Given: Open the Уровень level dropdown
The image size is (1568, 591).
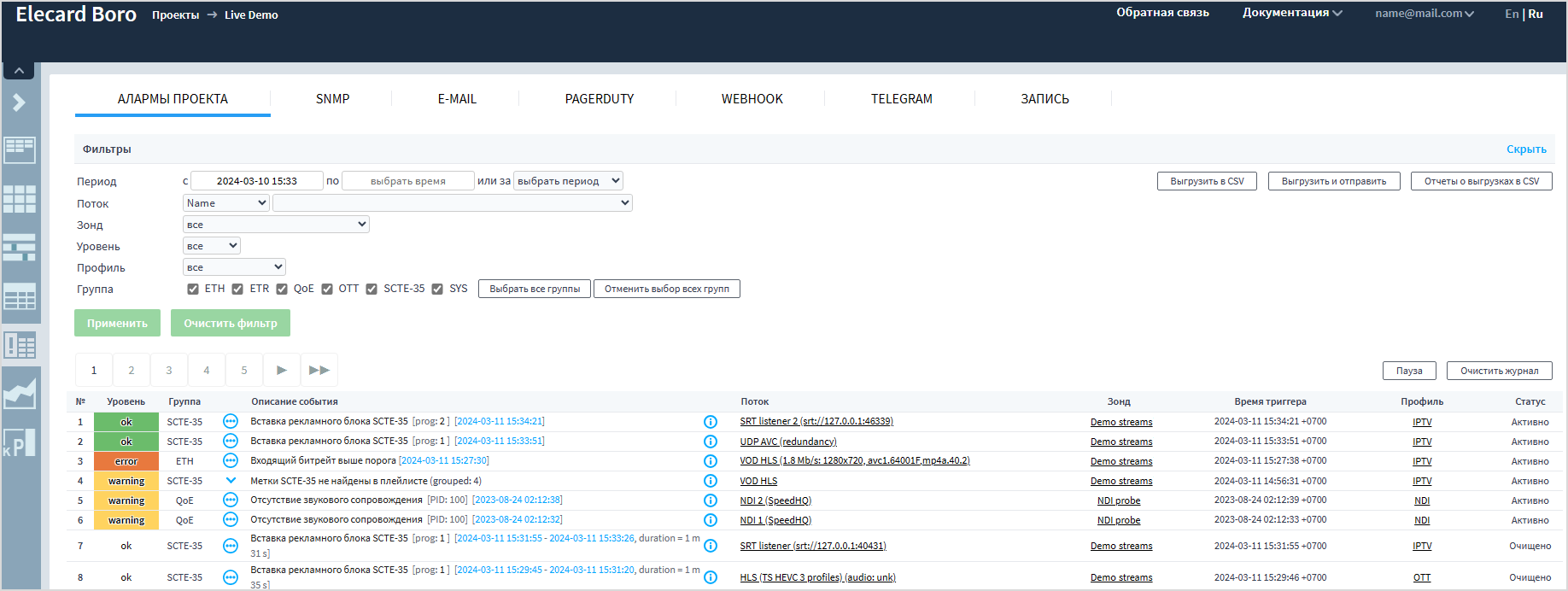Looking at the screenshot, I should click(x=212, y=246).
